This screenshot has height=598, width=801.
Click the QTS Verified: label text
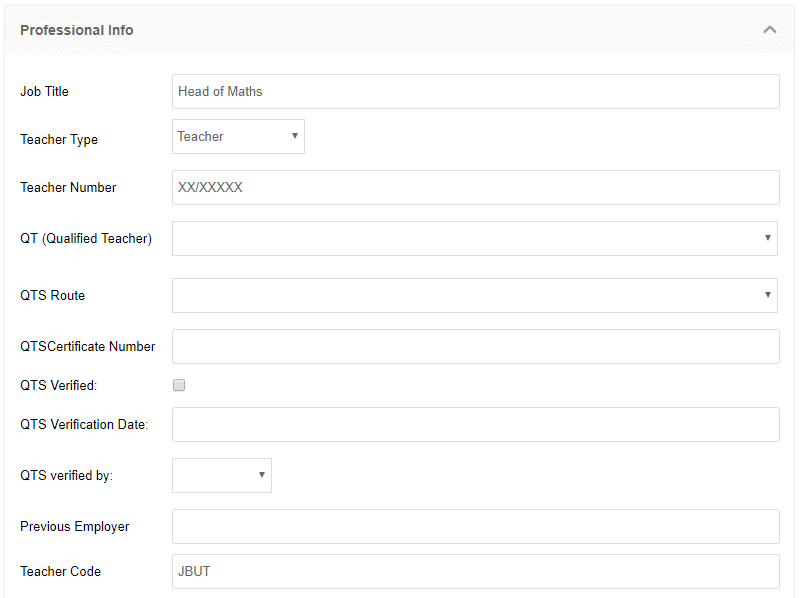[x=58, y=385]
